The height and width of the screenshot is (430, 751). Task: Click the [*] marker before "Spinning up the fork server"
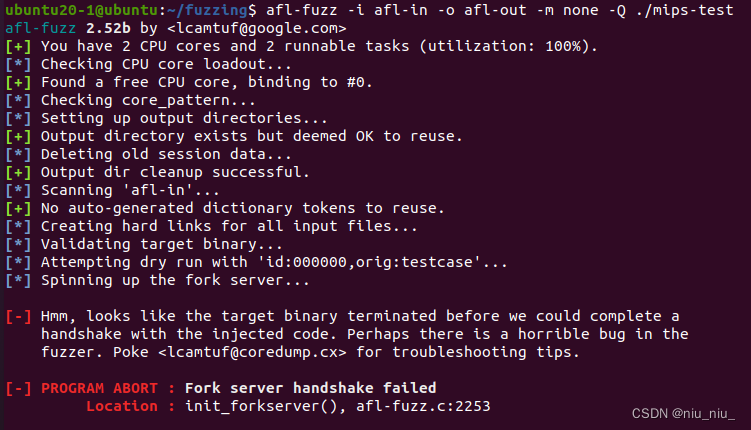click(19, 280)
